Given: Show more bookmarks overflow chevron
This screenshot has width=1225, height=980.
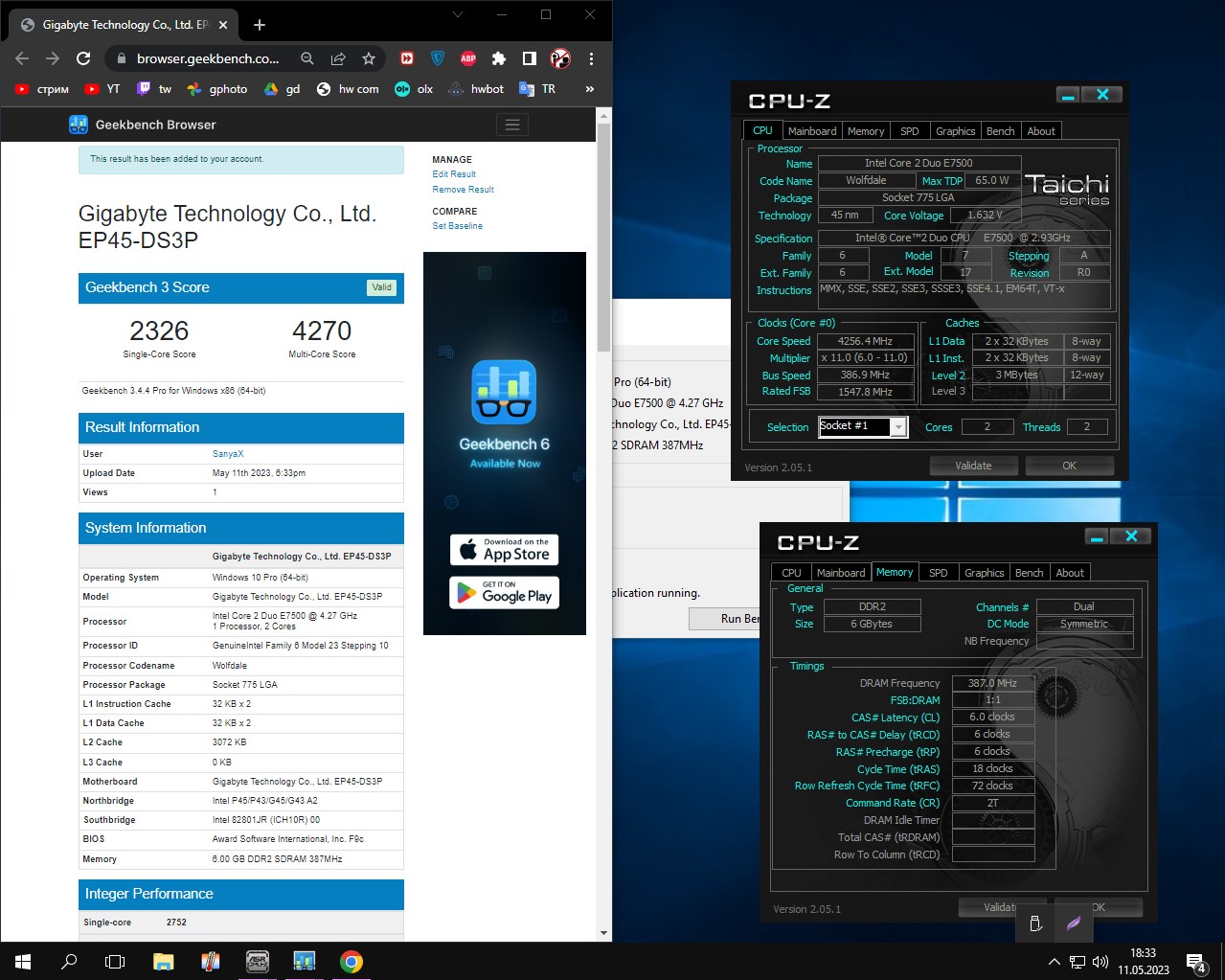Looking at the screenshot, I should click(589, 89).
